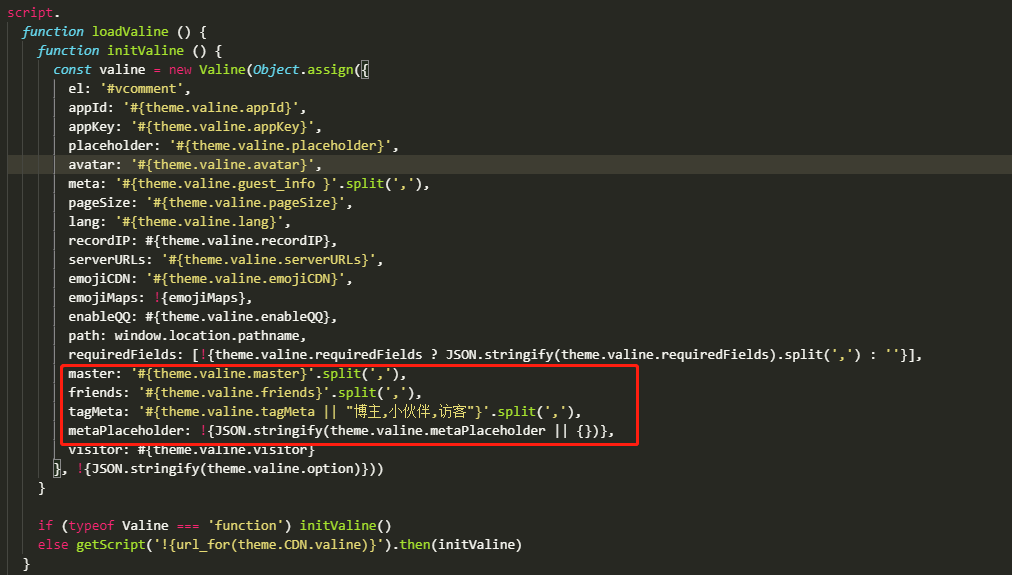Click the guest_info meta line
1012x575 pixels.
coord(248,183)
